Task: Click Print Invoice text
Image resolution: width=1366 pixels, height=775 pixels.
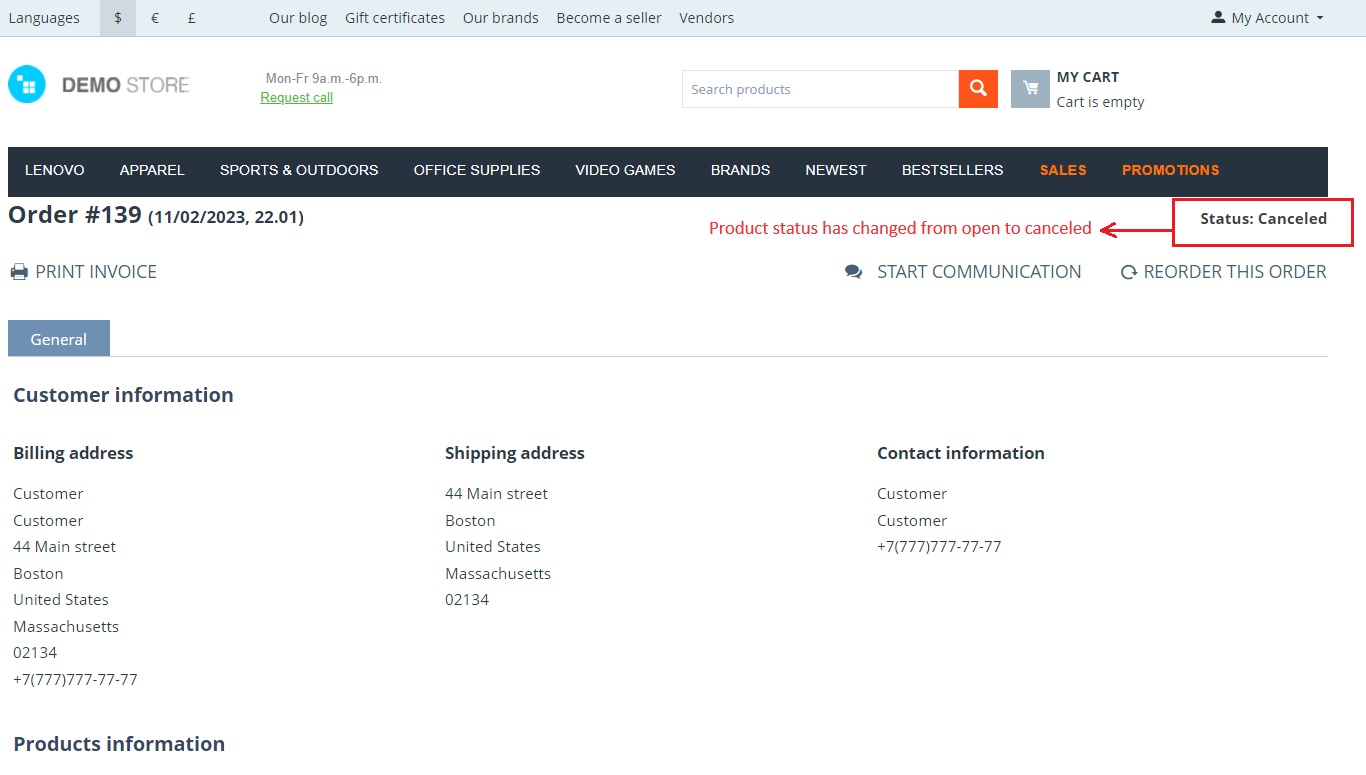Action: (96, 272)
